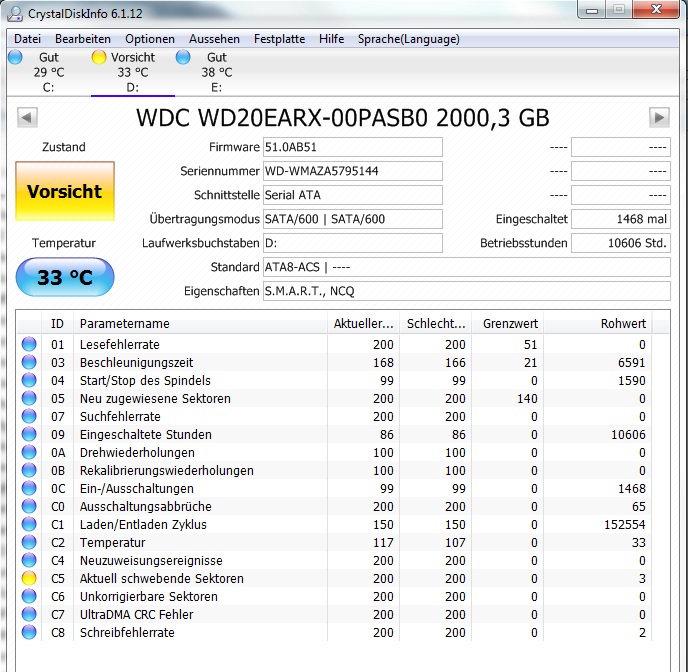
Task: Select the Schreibfehlerrate parameter name
Action: pyautogui.click(x=127, y=633)
